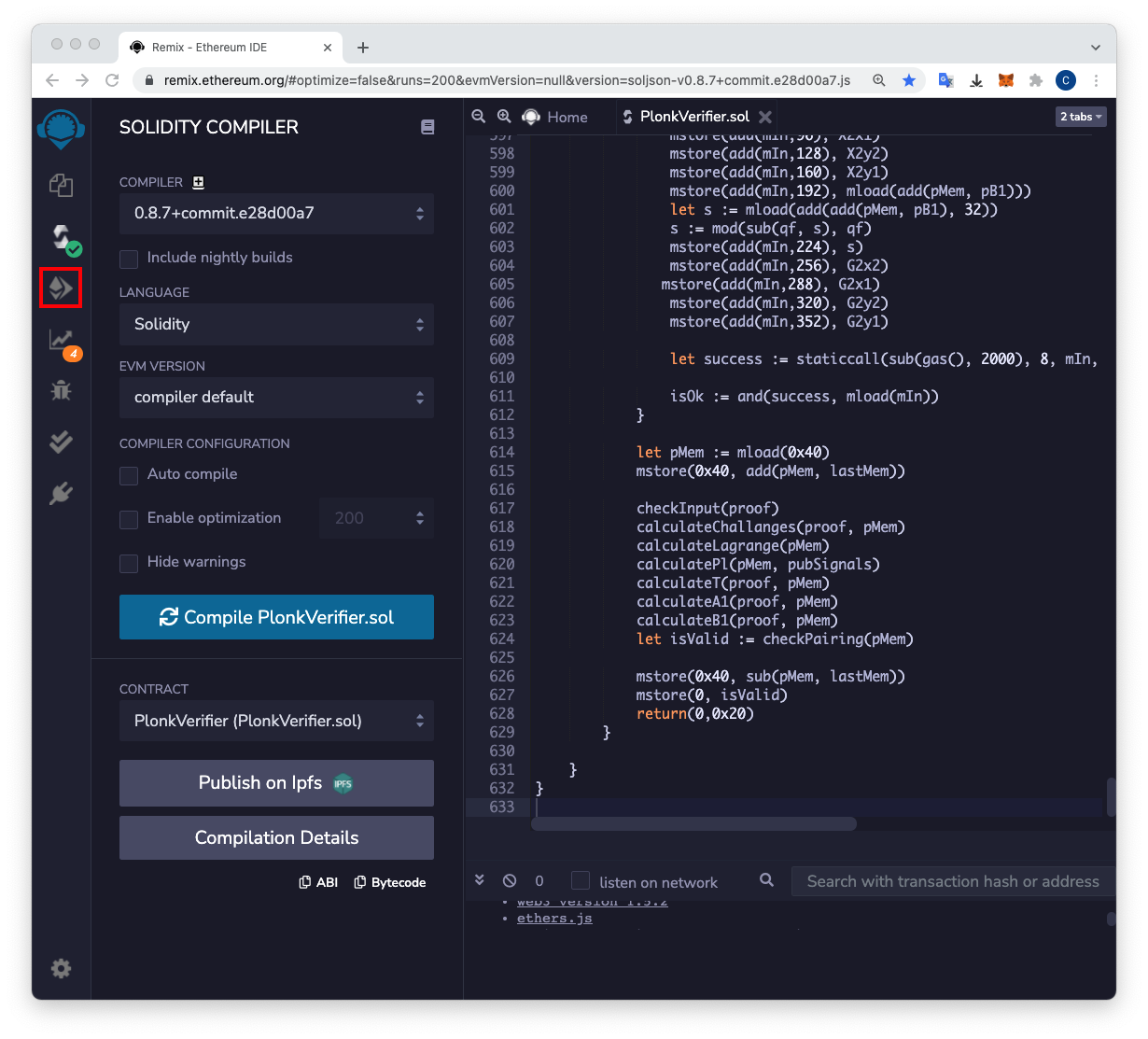Compile PlonkVerifier.sol
This screenshot has height=1039, width=1148.
click(276, 617)
